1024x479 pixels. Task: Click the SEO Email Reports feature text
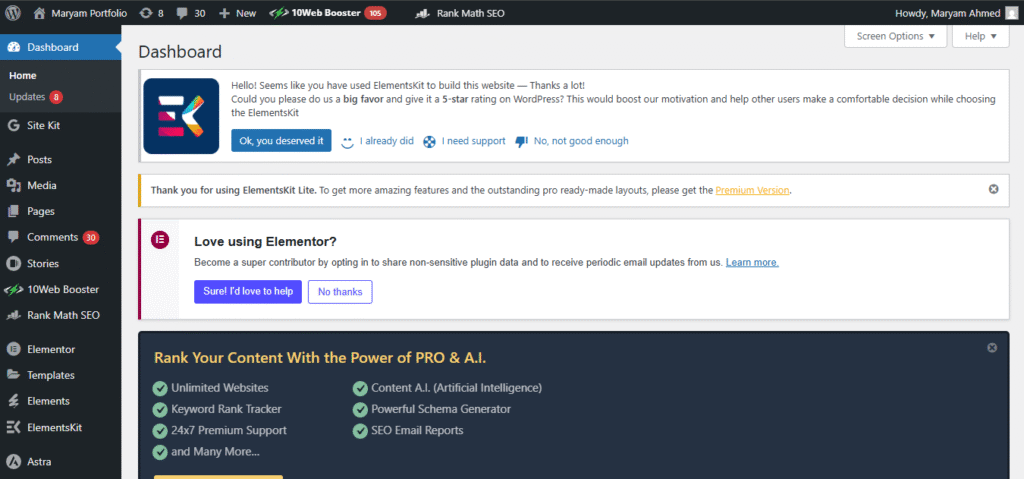point(417,430)
